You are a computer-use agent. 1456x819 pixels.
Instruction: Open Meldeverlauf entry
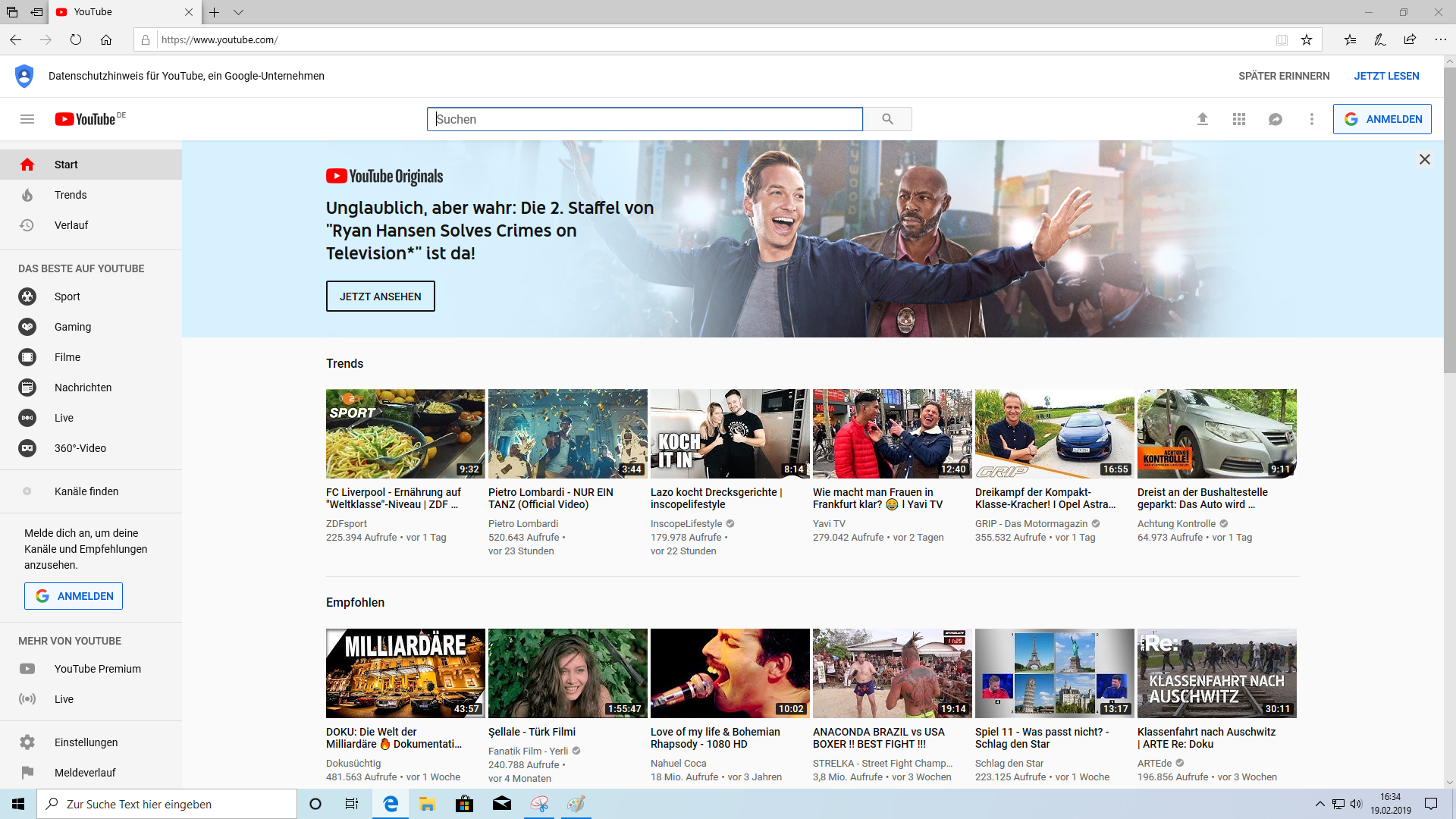click(91, 773)
